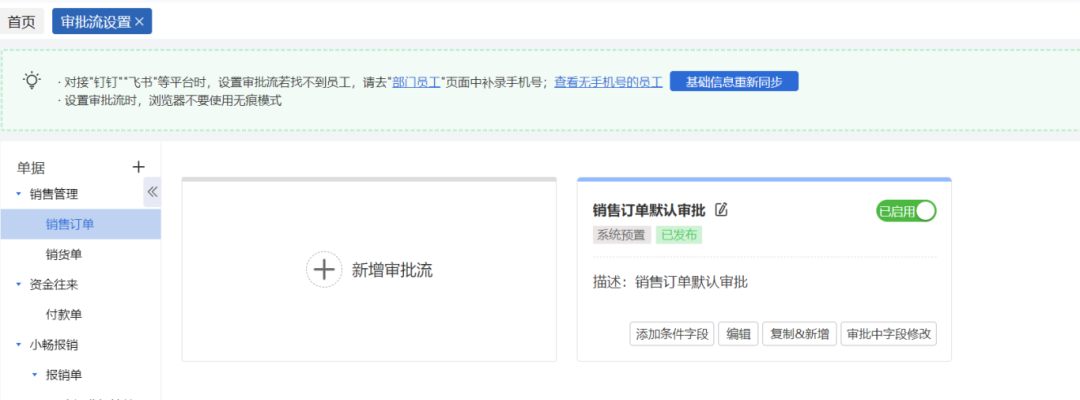Open the 部门员工 link
Screen dimensions: 1080x400
tap(418, 82)
